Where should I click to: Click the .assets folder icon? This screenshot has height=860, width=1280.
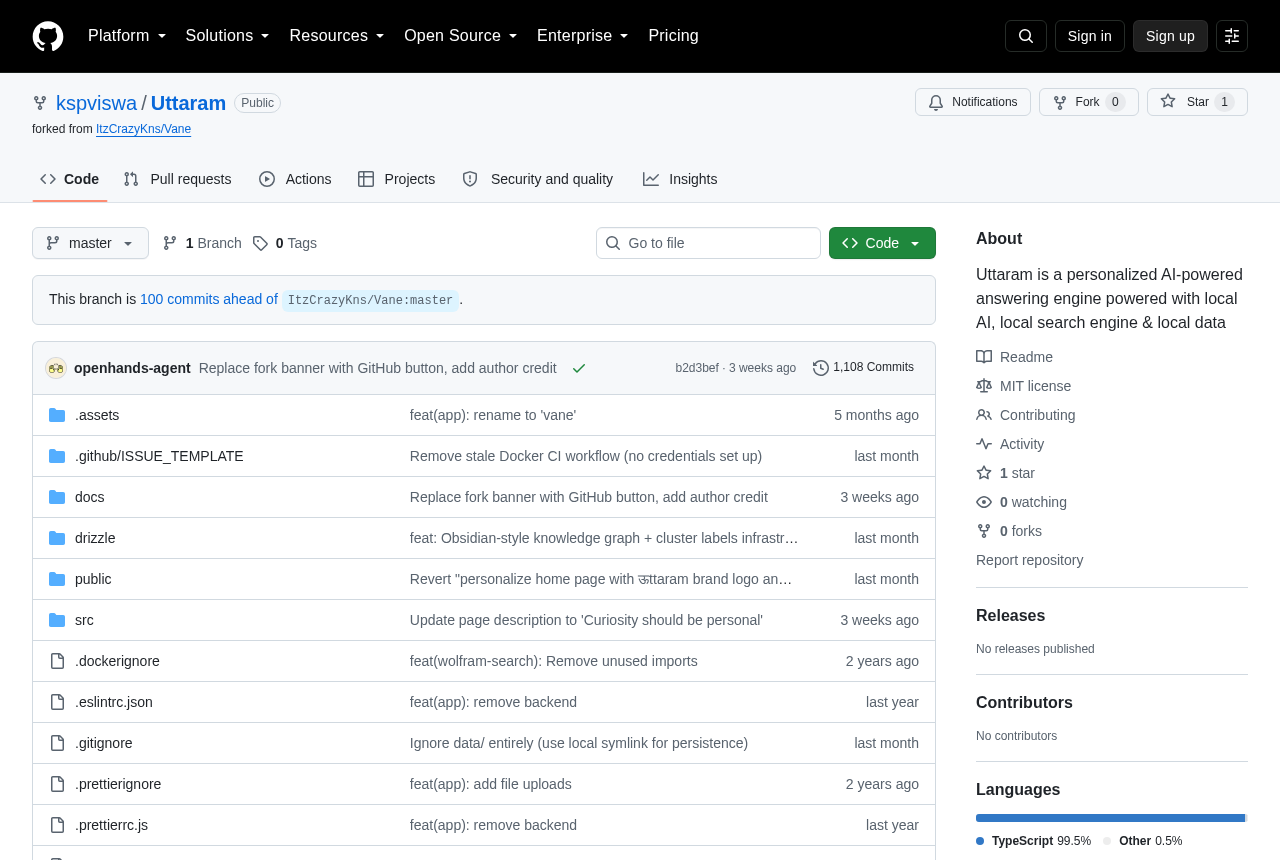[57, 415]
